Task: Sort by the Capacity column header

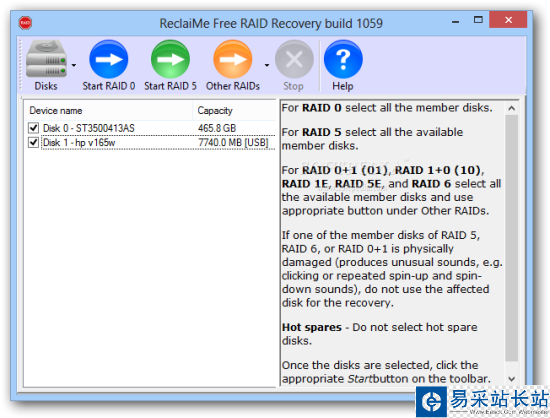Action: tap(234, 110)
